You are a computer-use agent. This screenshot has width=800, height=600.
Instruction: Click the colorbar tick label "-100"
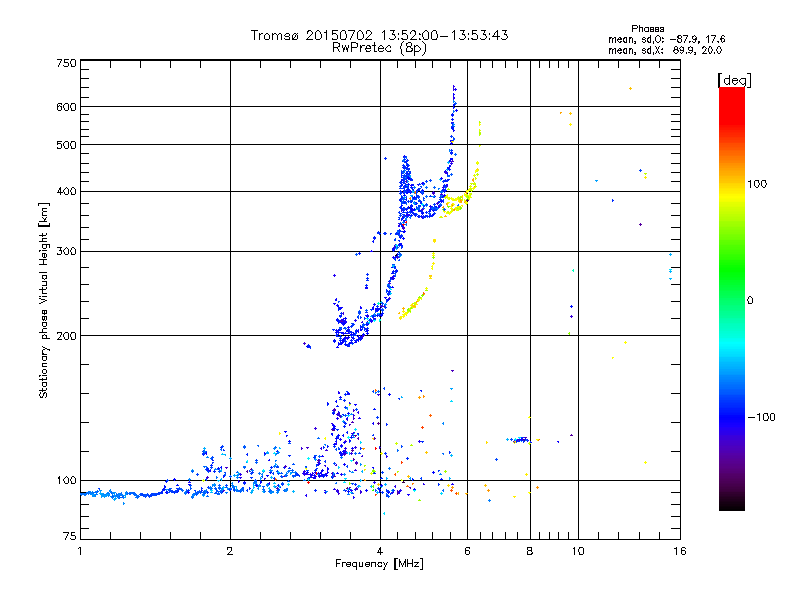click(x=761, y=417)
